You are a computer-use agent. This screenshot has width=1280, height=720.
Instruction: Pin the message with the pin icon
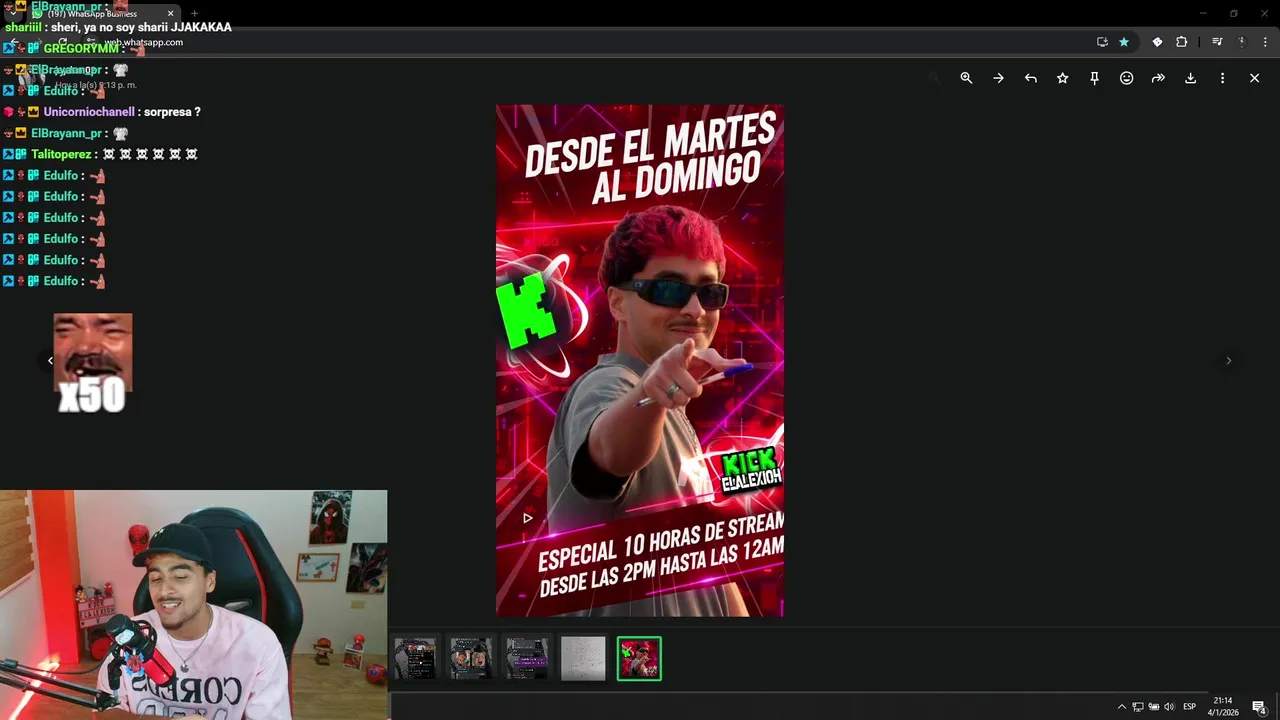click(1094, 78)
